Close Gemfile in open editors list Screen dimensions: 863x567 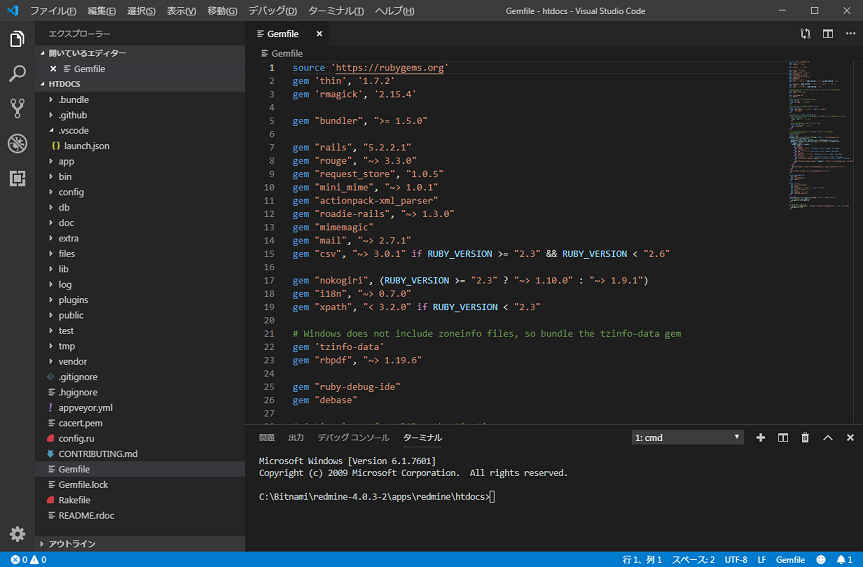53,69
